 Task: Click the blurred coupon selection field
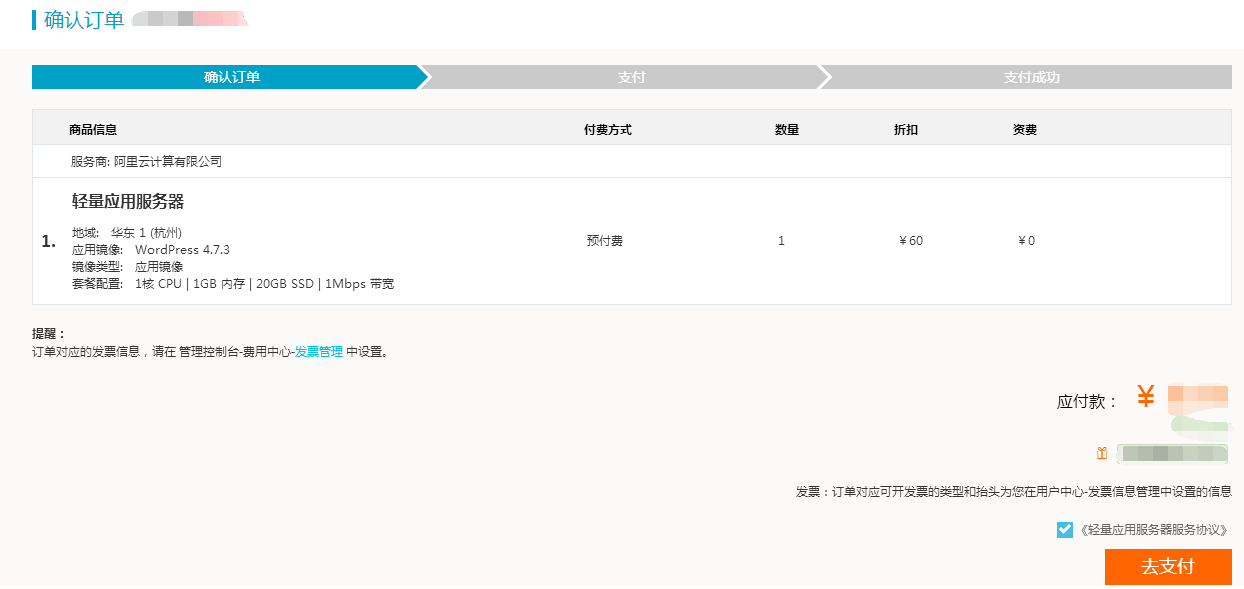[x=1171, y=454]
